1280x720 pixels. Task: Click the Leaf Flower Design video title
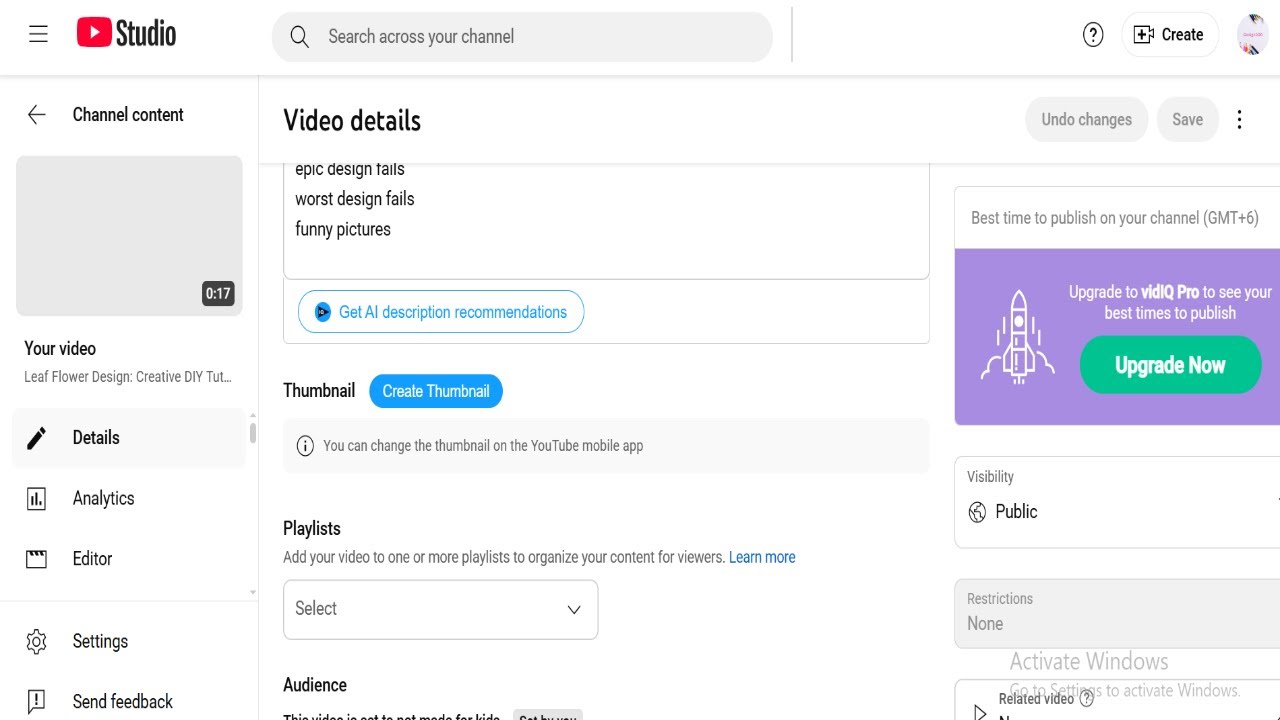(128, 377)
